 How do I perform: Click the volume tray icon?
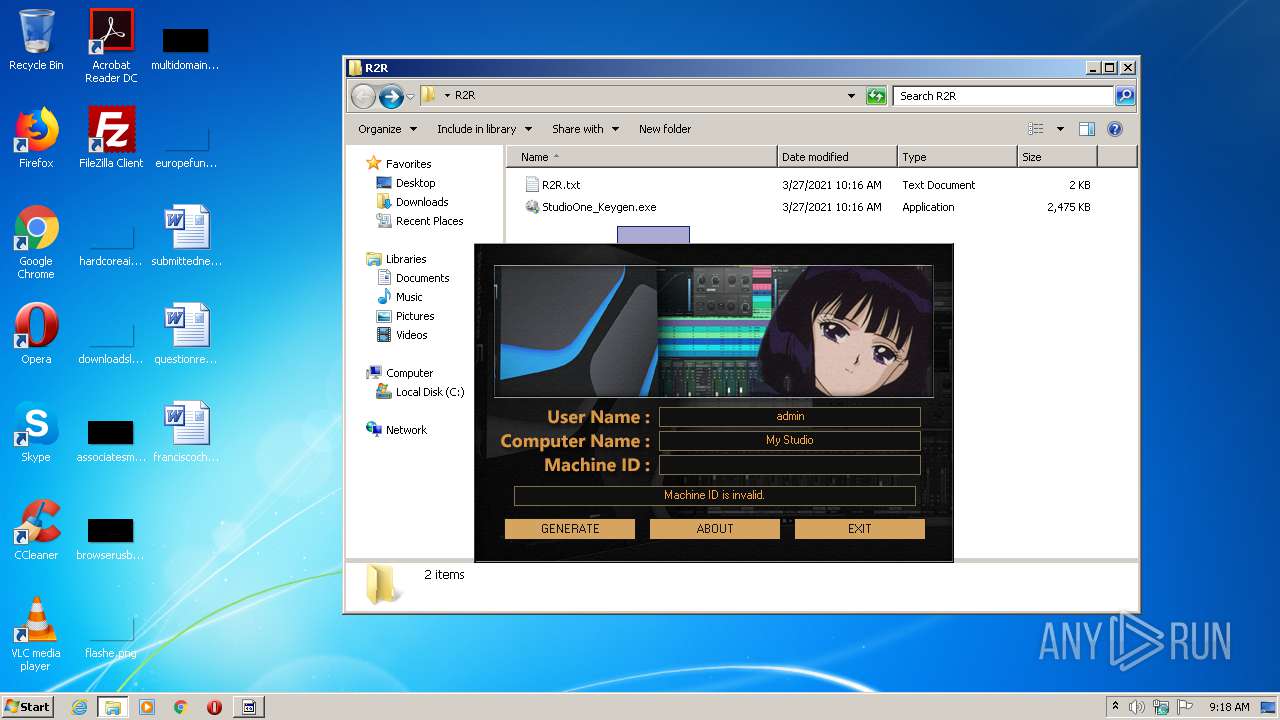pos(1137,707)
